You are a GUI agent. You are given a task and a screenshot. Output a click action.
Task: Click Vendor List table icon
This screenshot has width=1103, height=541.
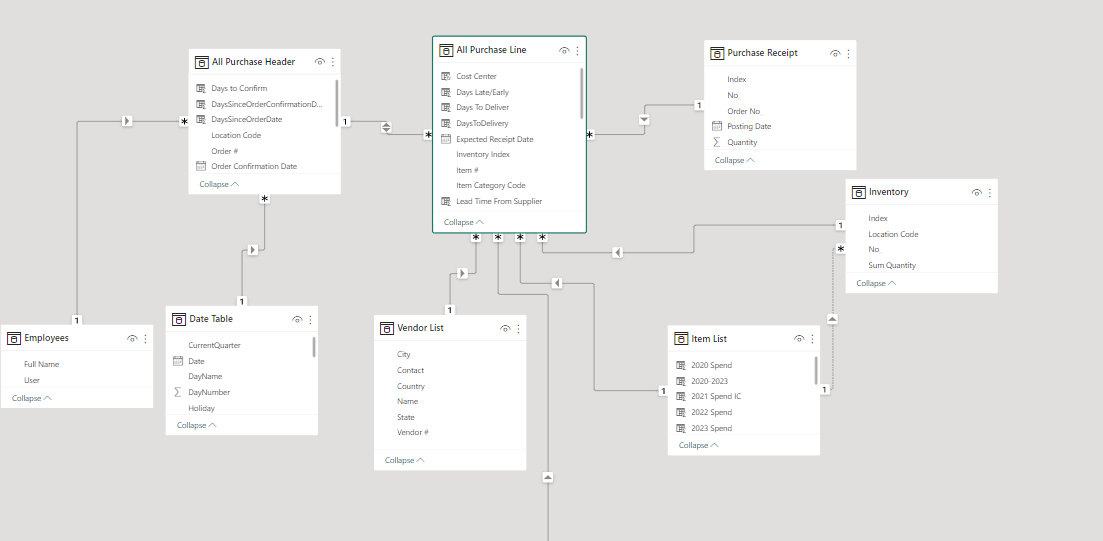coord(387,329)
